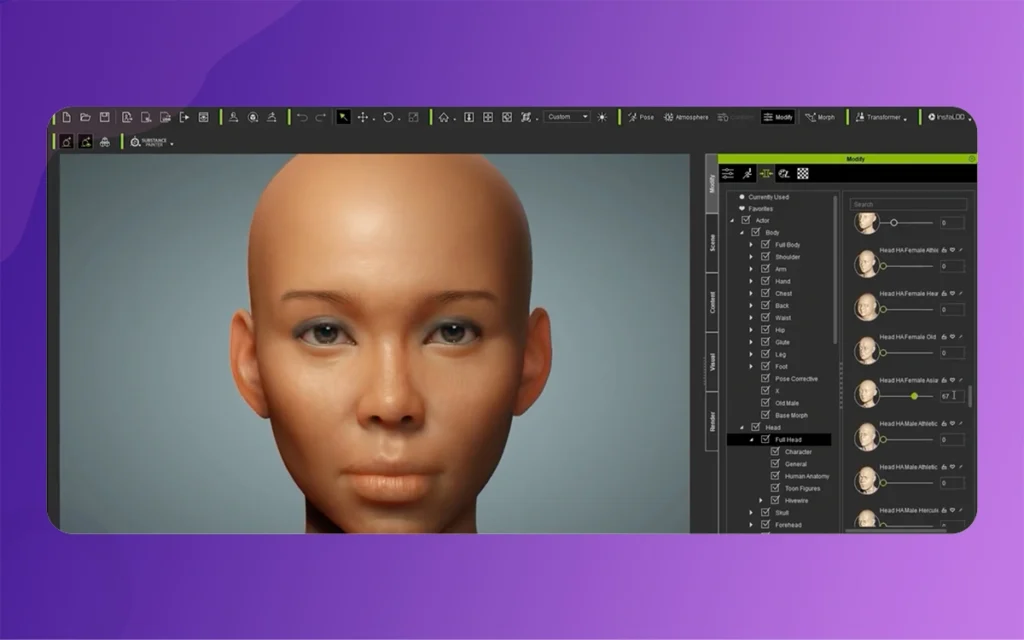Choose the Rotate tool
This screenshot has width=1024, height=640.
pyautogui.click(x=389, y=117)
